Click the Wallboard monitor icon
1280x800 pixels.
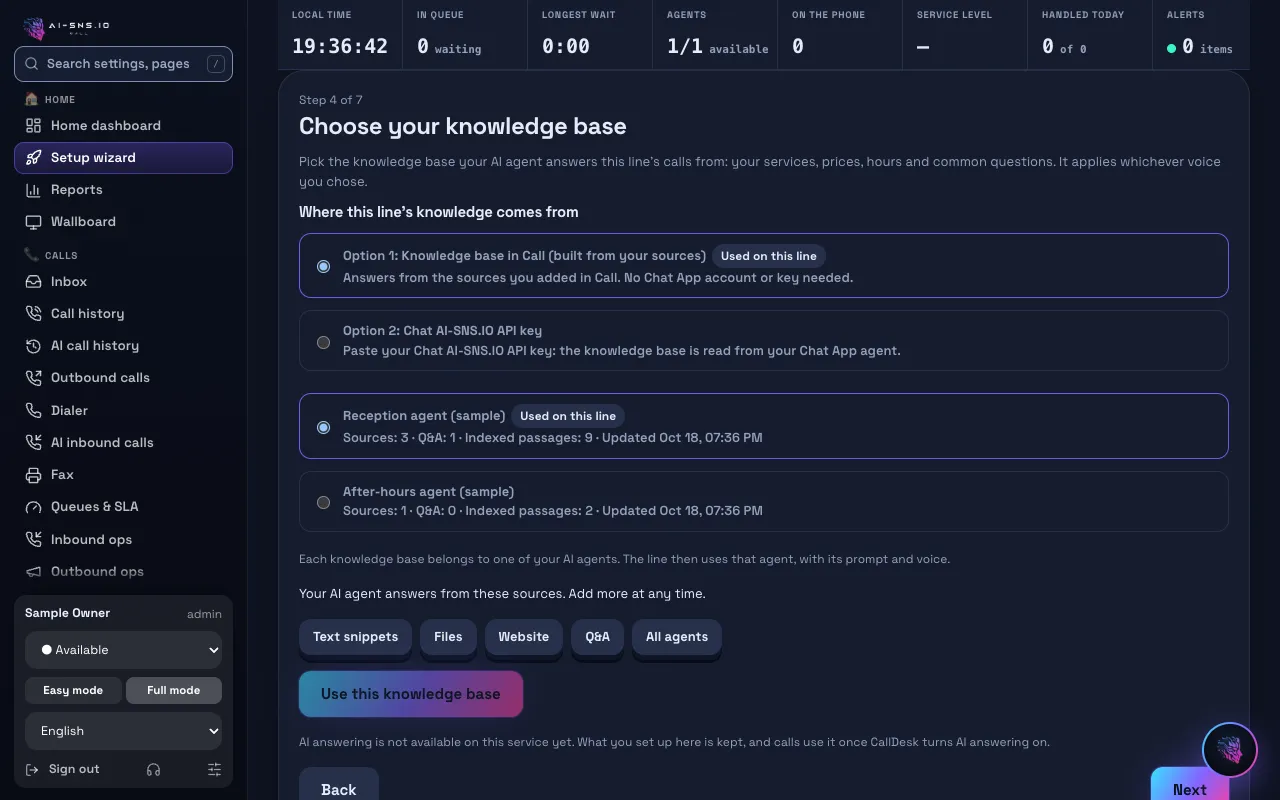[x=33, y=221]
